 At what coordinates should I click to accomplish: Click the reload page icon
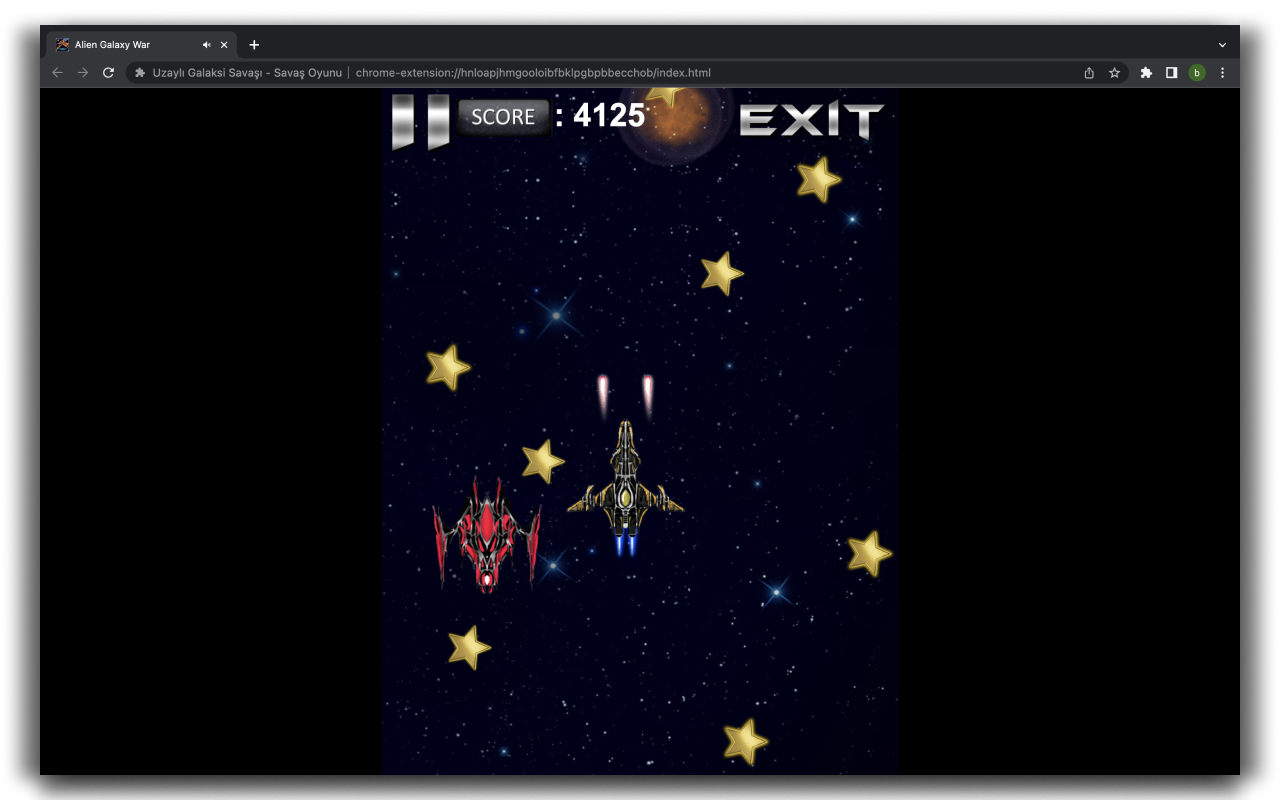(x=108, y=72)
